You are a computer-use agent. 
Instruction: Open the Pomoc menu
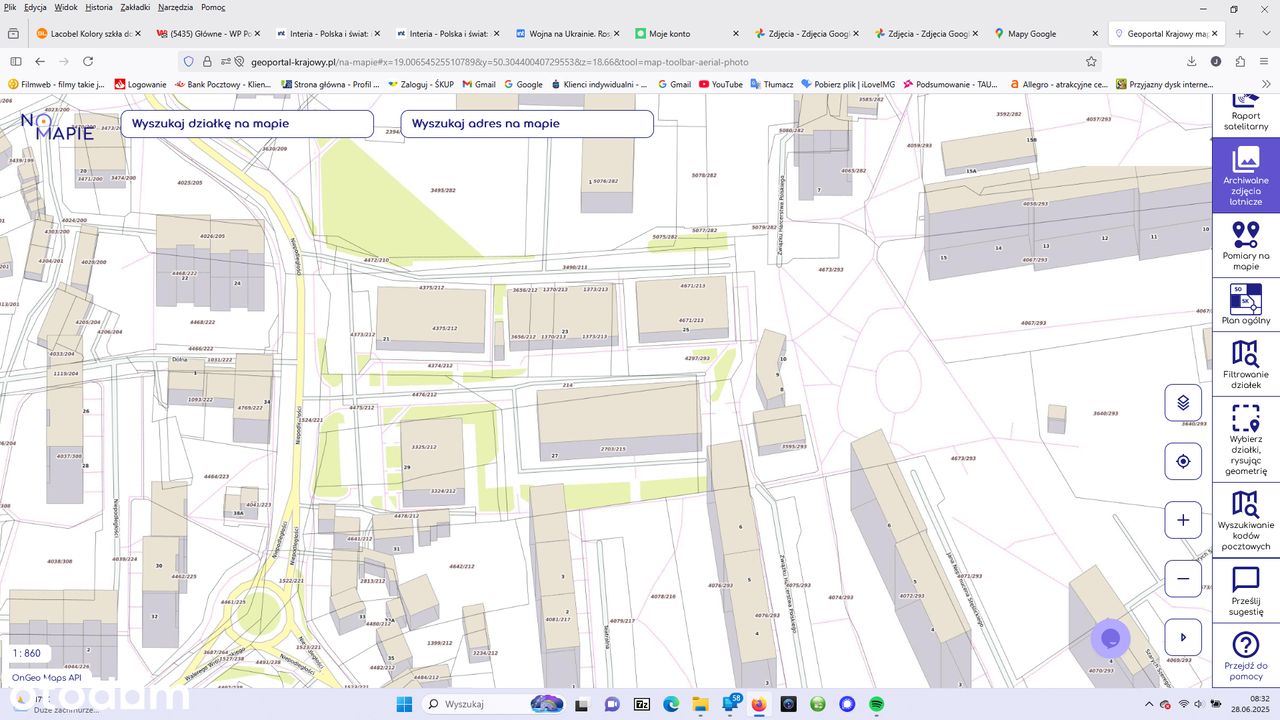[213, 7]
